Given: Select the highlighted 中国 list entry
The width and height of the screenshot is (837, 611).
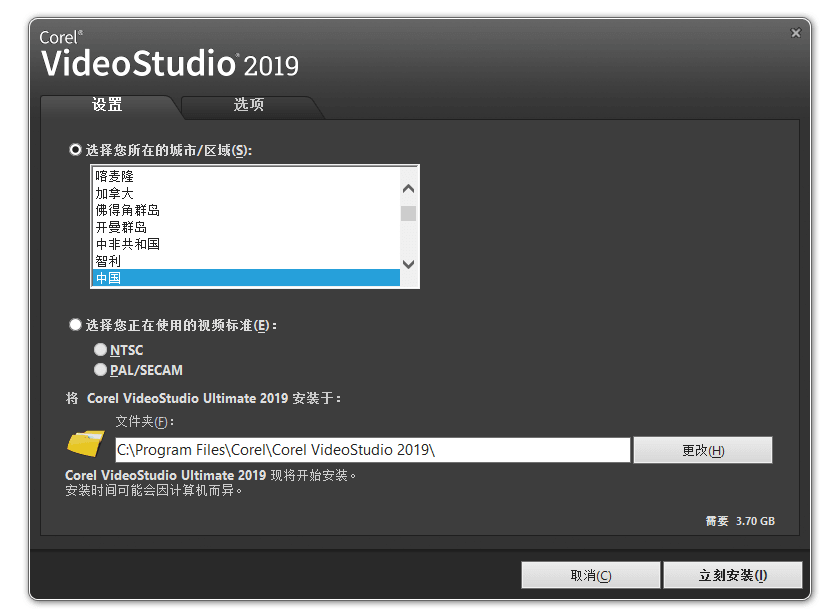Looking at the screenshot, I should pos(246,278).
